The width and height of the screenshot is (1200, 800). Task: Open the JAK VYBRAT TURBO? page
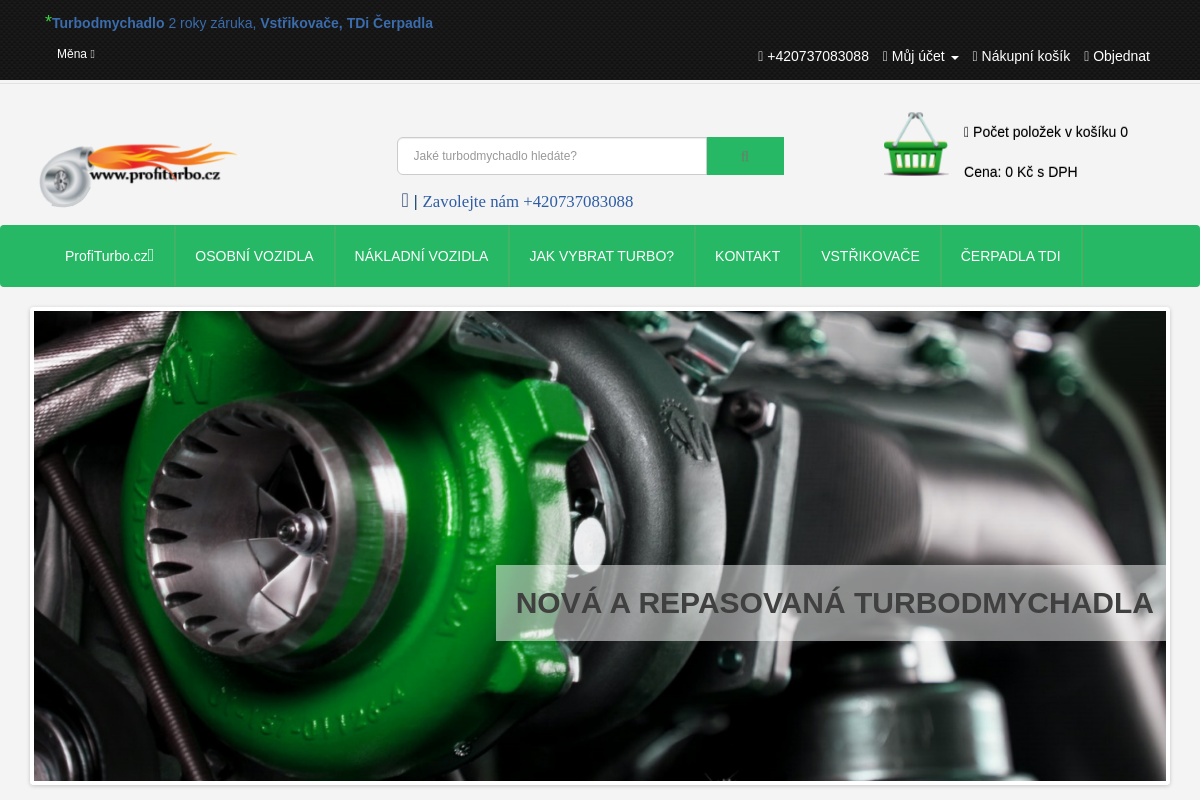601,256
